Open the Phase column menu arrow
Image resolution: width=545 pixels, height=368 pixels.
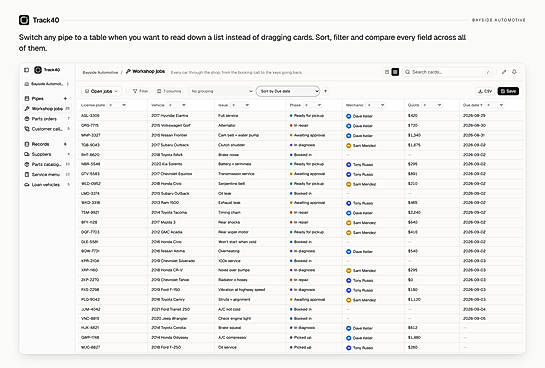click(x=319, y=105)
